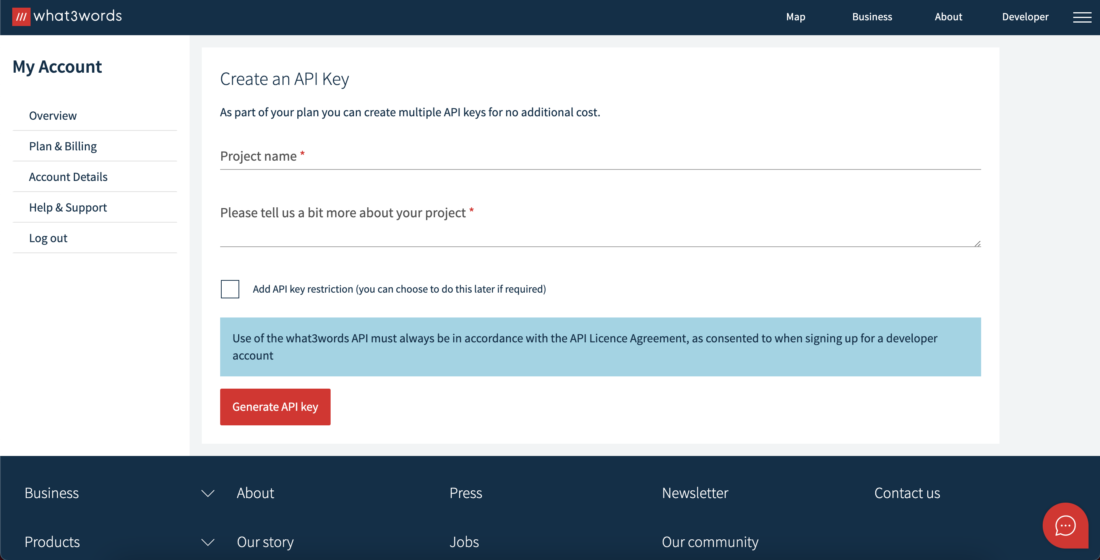Open the live chat bubble
Screen dimensions: 1100x560
click(1065, 526)
